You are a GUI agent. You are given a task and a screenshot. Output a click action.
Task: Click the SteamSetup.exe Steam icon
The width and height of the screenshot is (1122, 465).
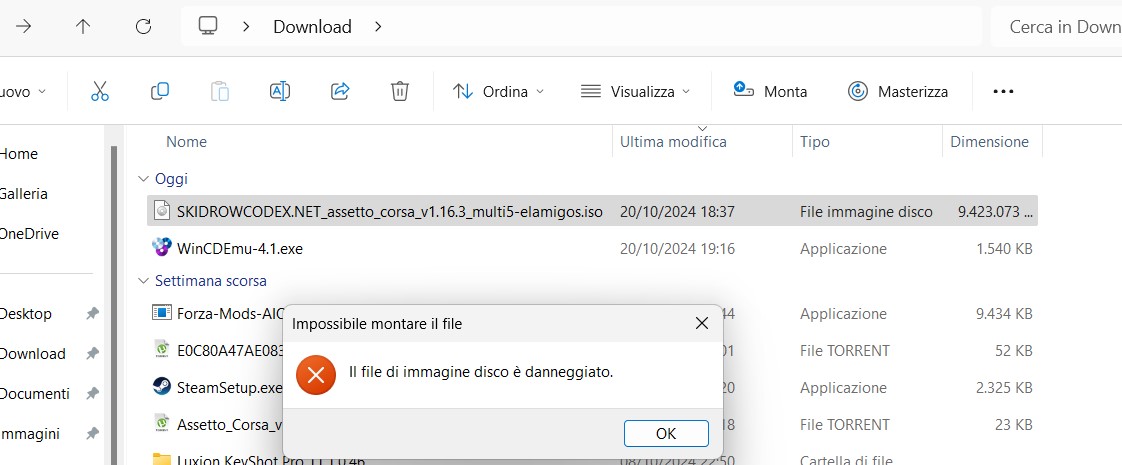pyautogui.click(x=162, y=387)
